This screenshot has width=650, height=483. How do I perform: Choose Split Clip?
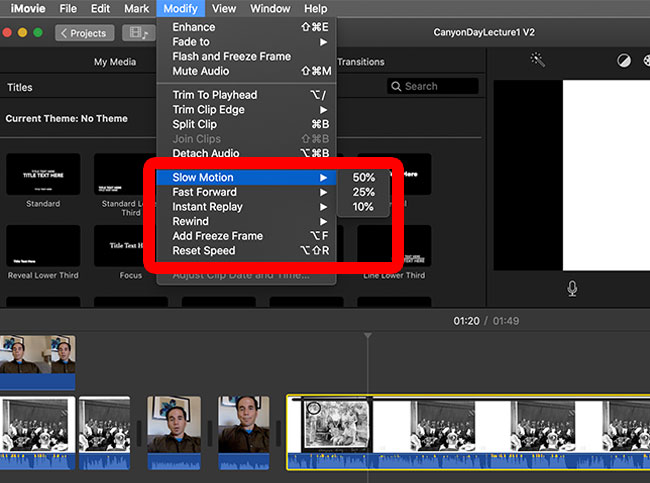[246, 124]
